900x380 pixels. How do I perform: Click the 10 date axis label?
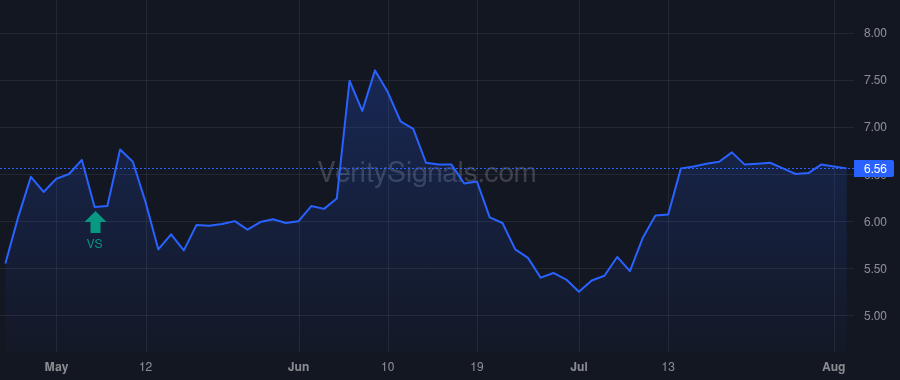pyautogui.click(x=389, y=367)
